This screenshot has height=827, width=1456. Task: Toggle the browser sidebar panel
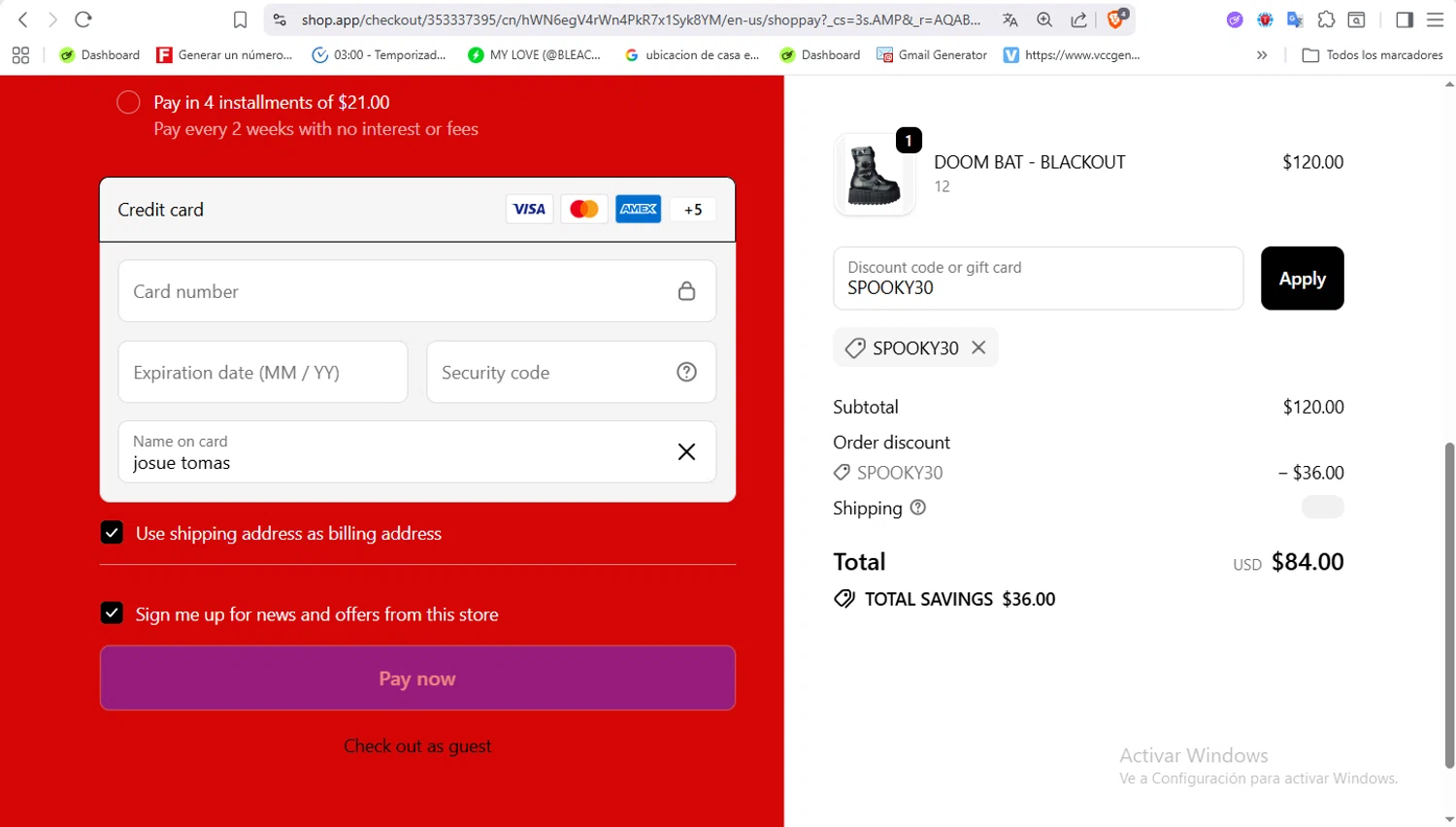1405,19
